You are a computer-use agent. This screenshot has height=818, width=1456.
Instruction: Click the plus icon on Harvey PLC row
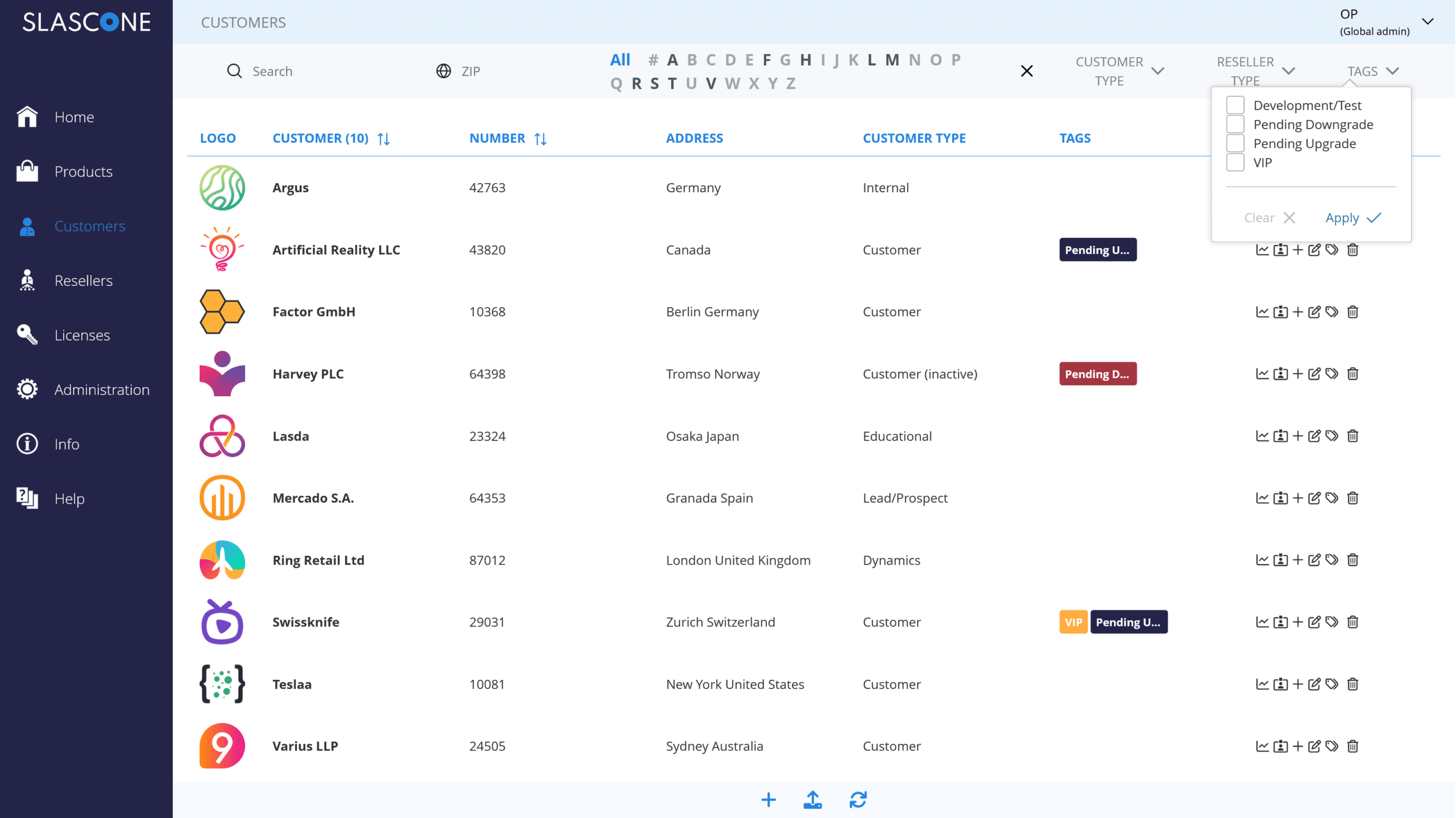point(1298,373)
